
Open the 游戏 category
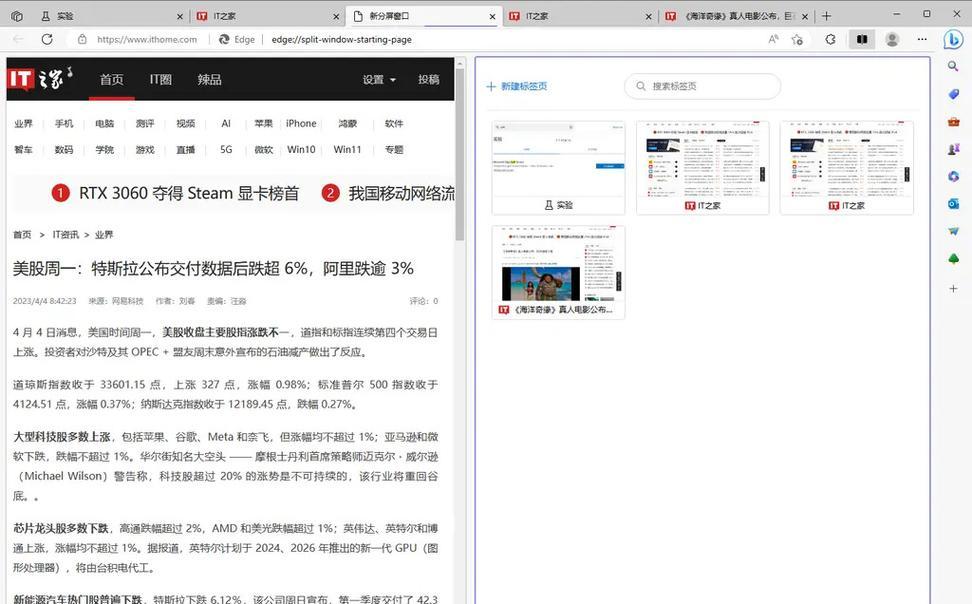coord(145,149)
